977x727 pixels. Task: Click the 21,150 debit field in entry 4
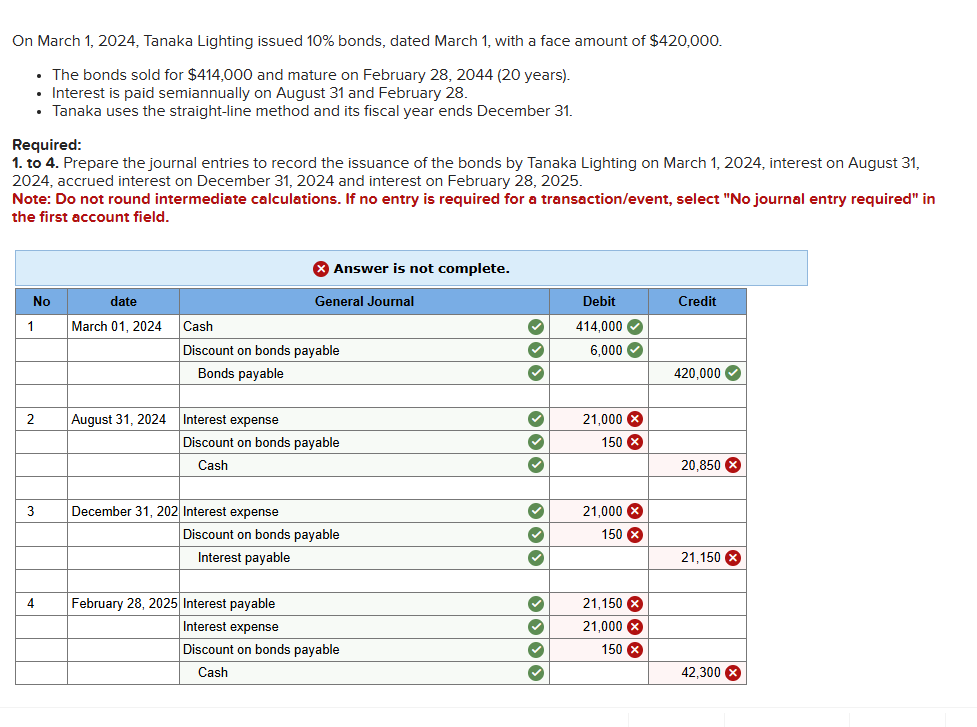coord(600,603)
